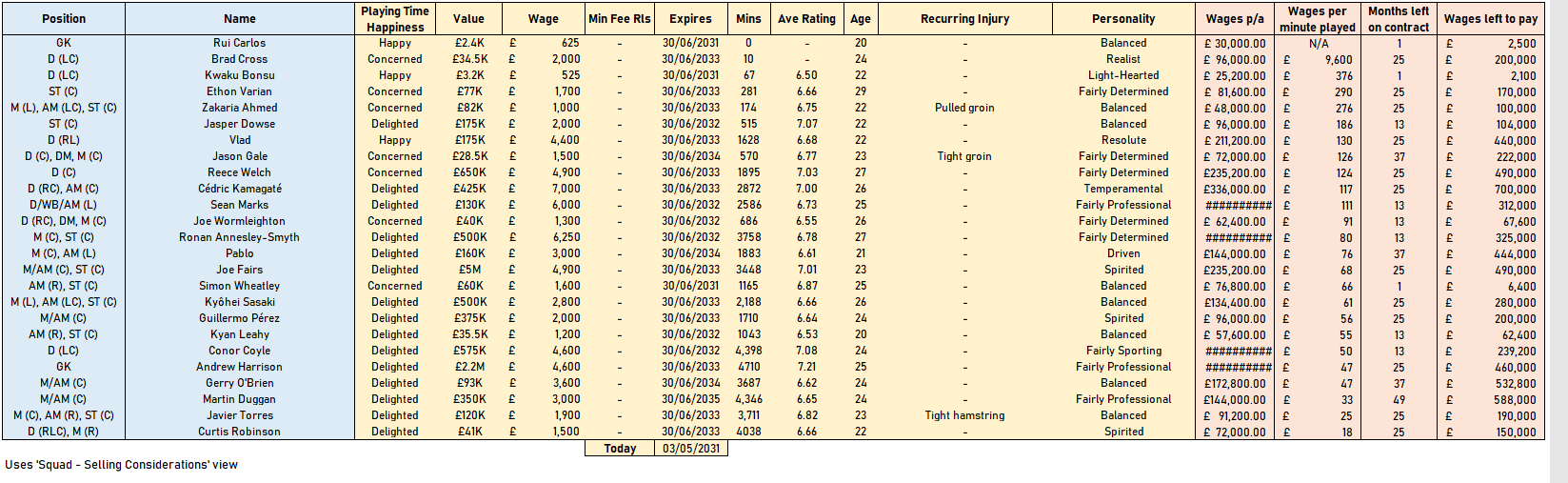Viewport: 1568px width, 483px height.
Task: Select the 'Sean Marks' name cell
Action: click(x=240, y=205)
